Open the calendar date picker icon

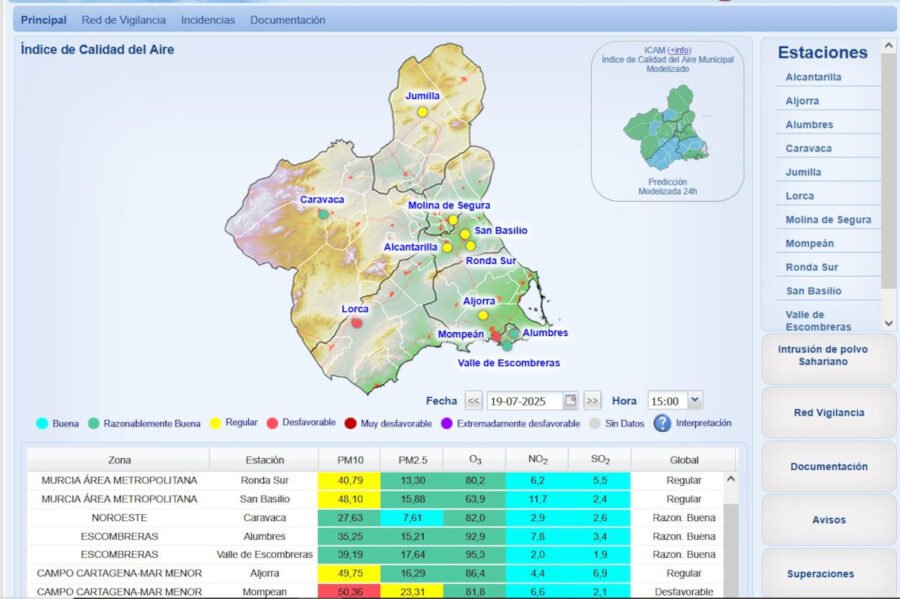[570, 401]
